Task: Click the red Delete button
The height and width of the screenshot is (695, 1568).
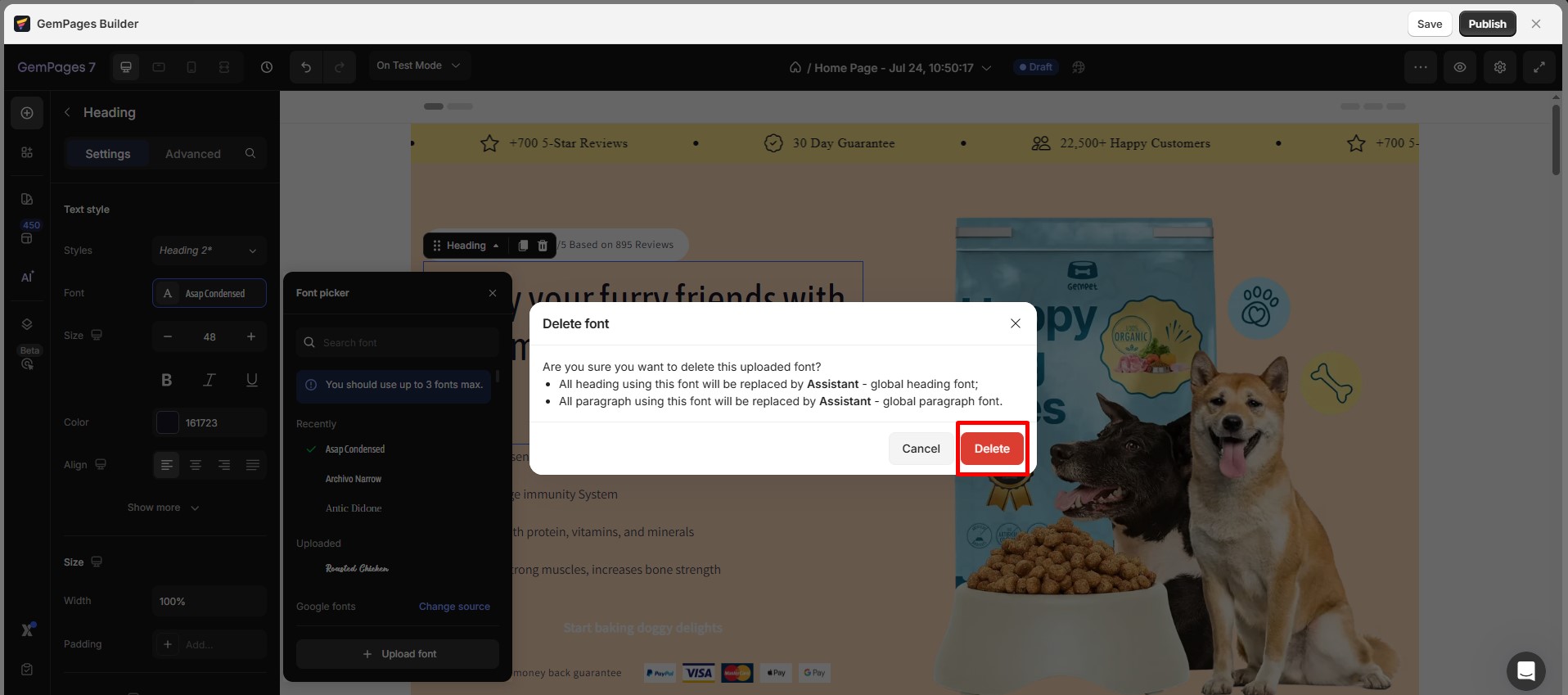Action: coord(991,449)
